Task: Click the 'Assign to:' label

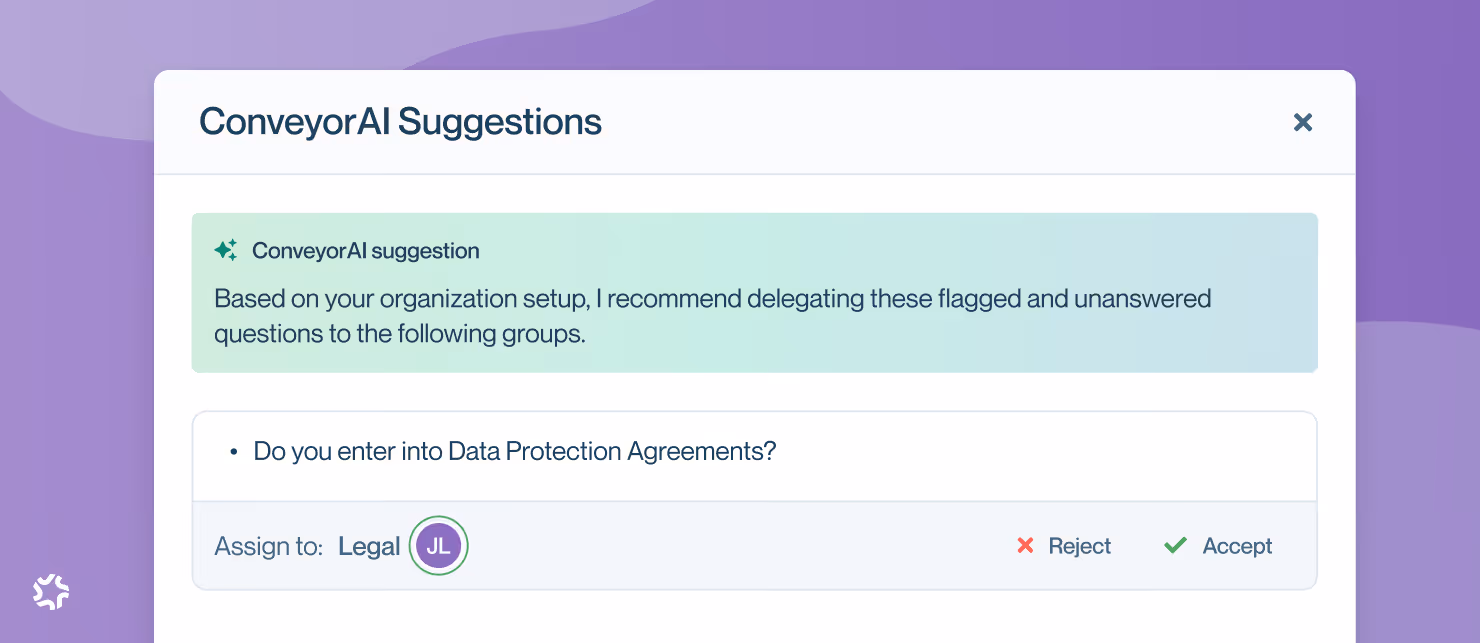Action: [269, 546]
